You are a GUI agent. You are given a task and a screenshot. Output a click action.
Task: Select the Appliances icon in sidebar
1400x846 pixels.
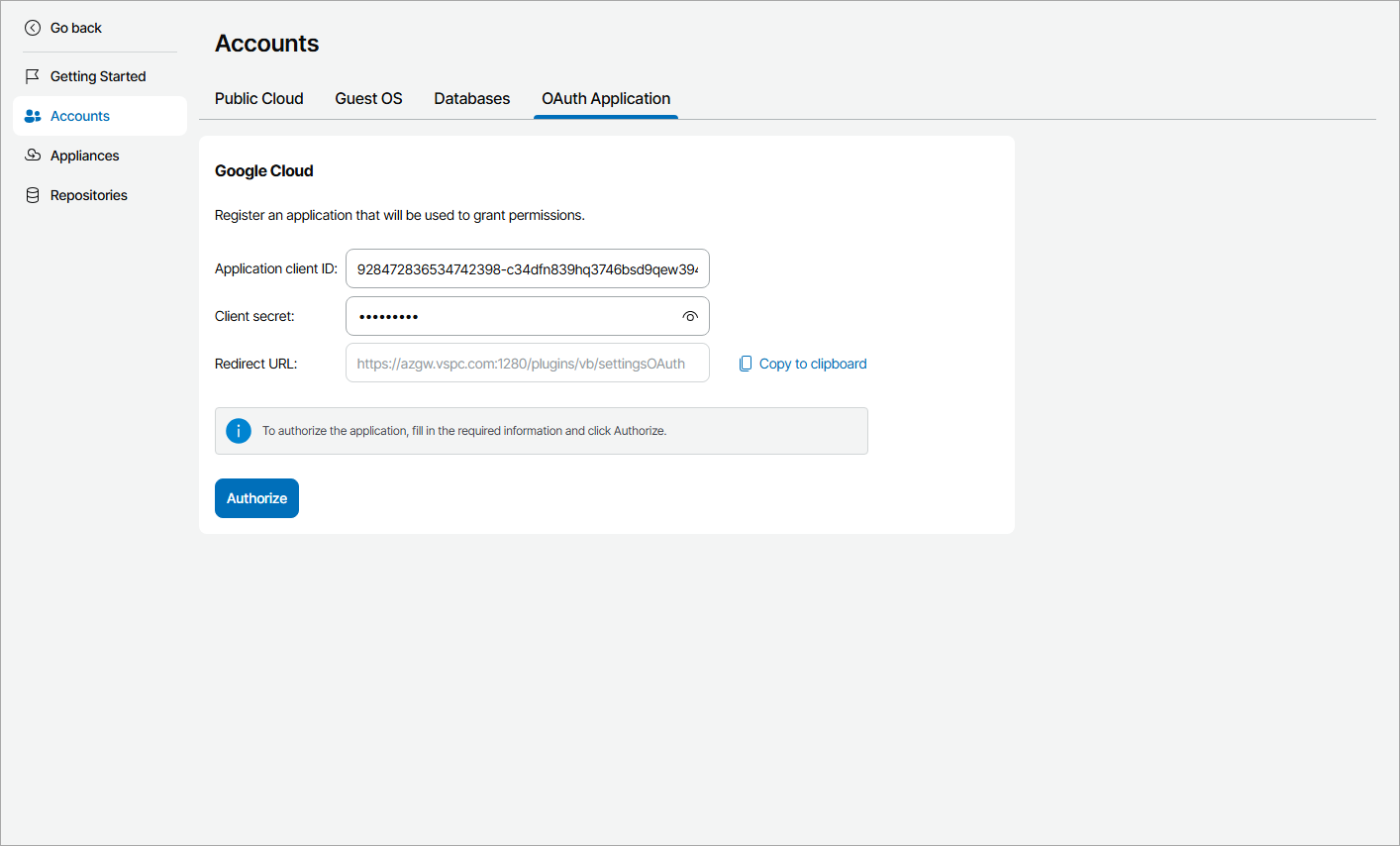pyautogui.click(x=33, y=155)
